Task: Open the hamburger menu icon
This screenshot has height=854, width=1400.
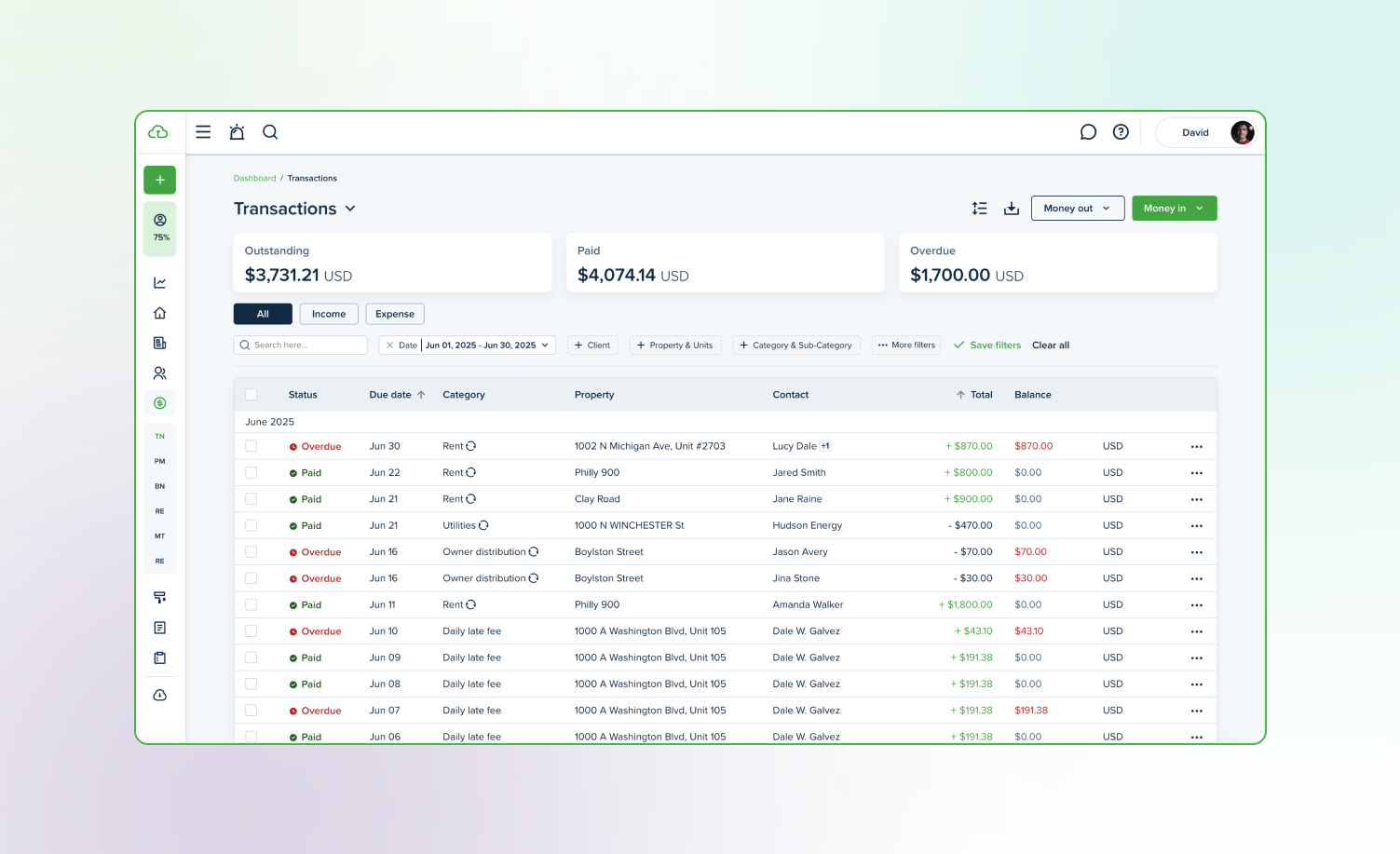Action: click(x=203, y=132)
